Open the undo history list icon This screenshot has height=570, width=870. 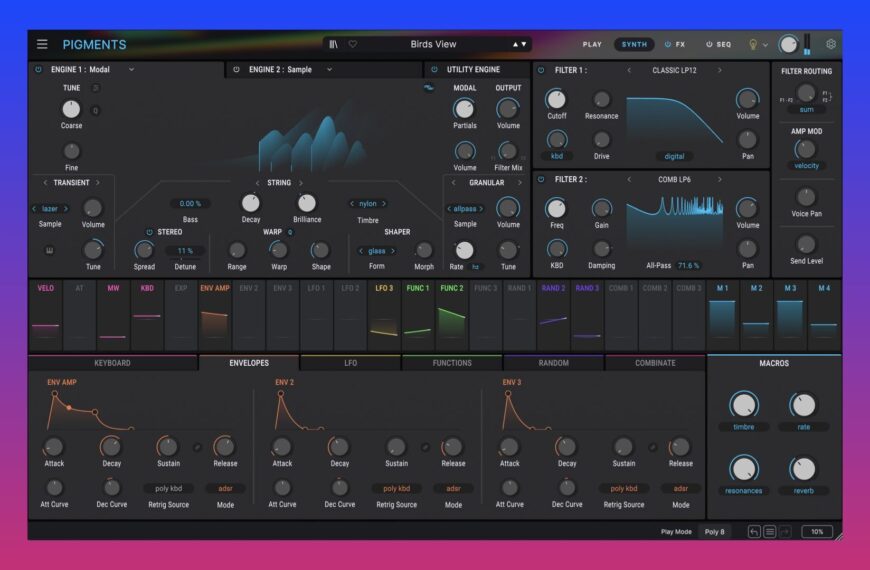(770, 532)
